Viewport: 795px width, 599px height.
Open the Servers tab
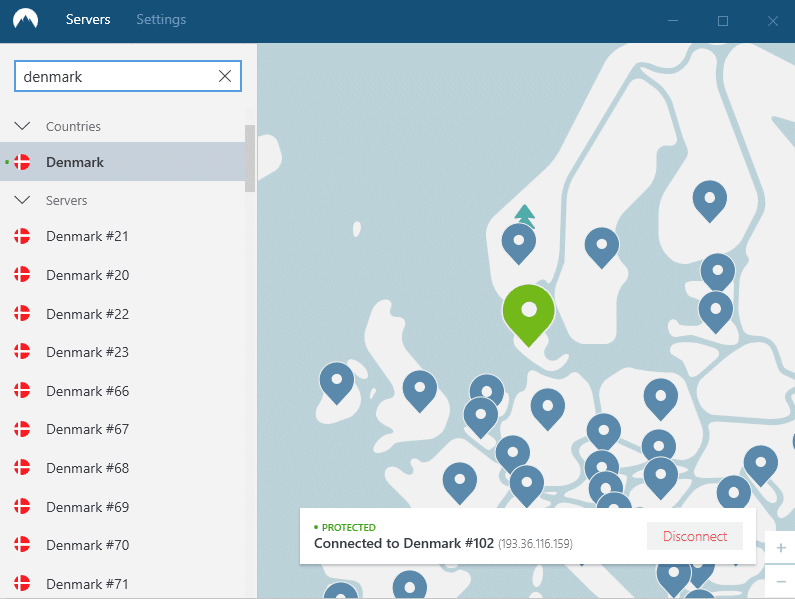[88, 19]
